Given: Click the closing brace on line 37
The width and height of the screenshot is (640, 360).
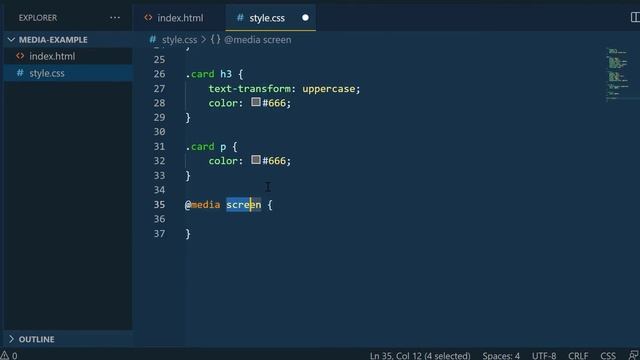Looking at the screenshot, I should [x=188, y=234].
